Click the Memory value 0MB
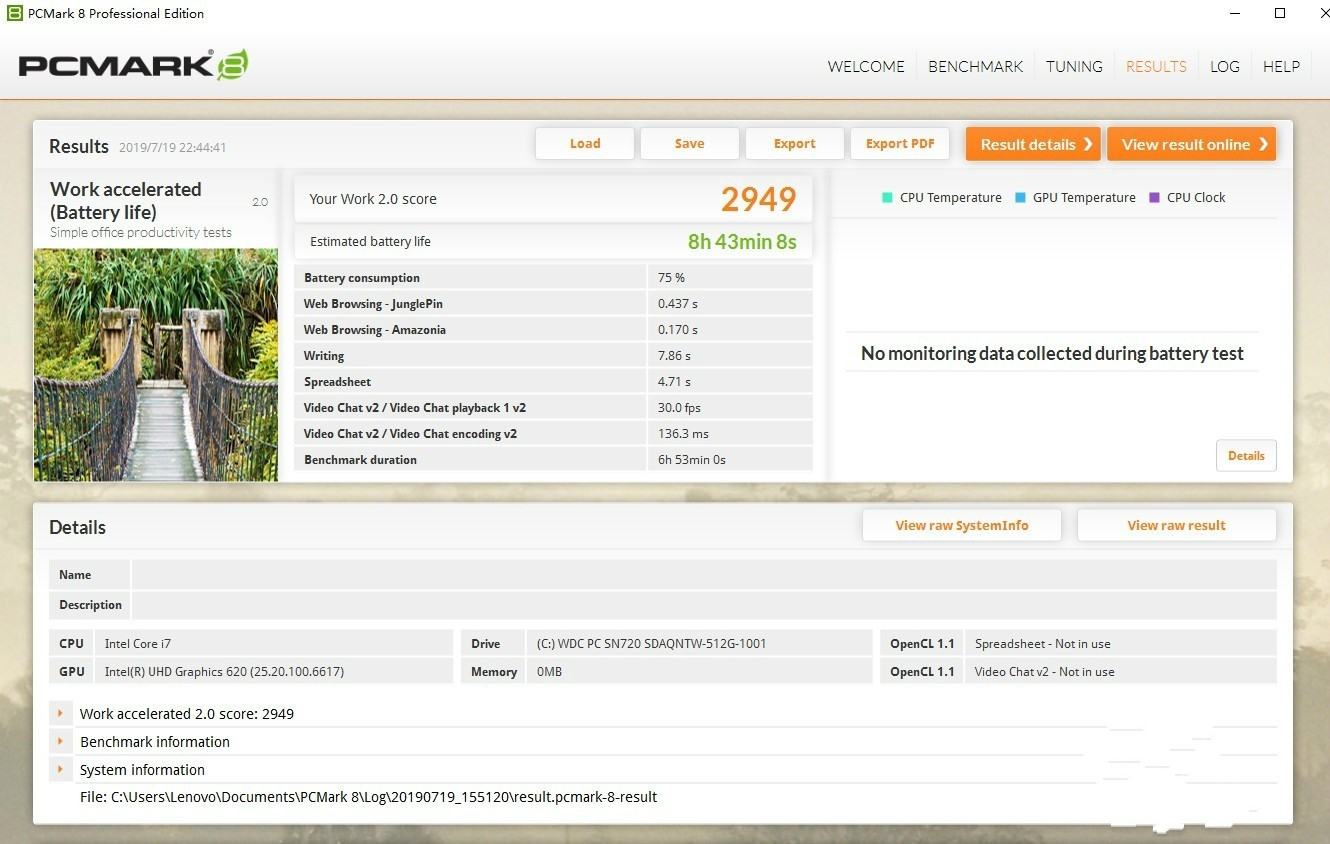This screenshot has width=1330, height=844. 550,671
